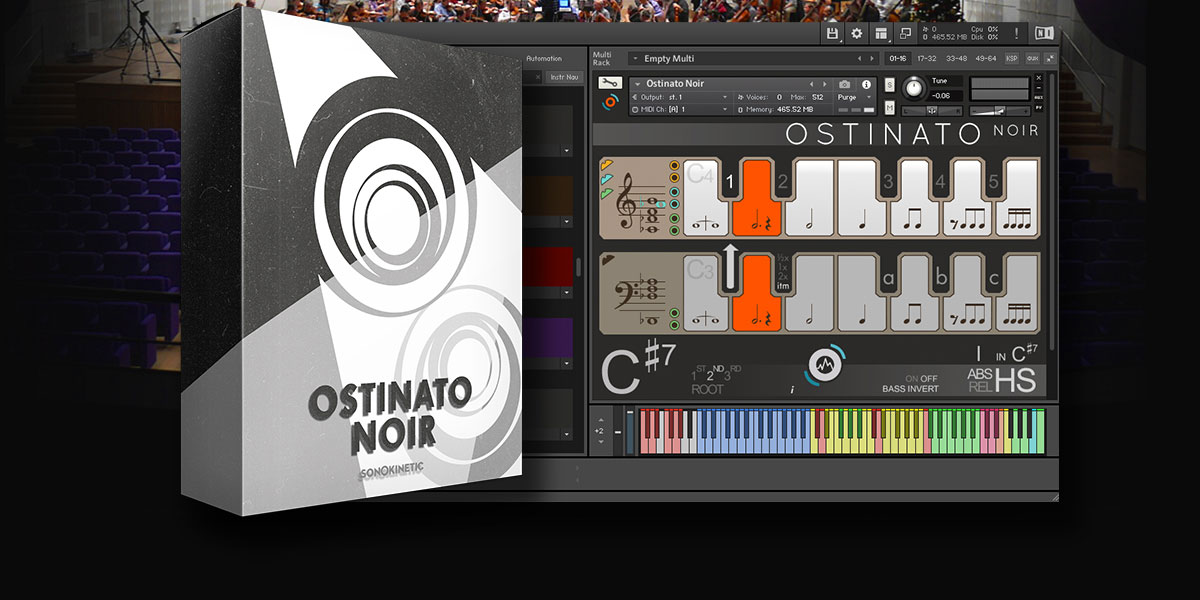Image resolution: width=1200 pixels, height=600 pixels.
Task: Open the Ostinato Noir instrument dropdown arrow
Action: tap(638, 84)
